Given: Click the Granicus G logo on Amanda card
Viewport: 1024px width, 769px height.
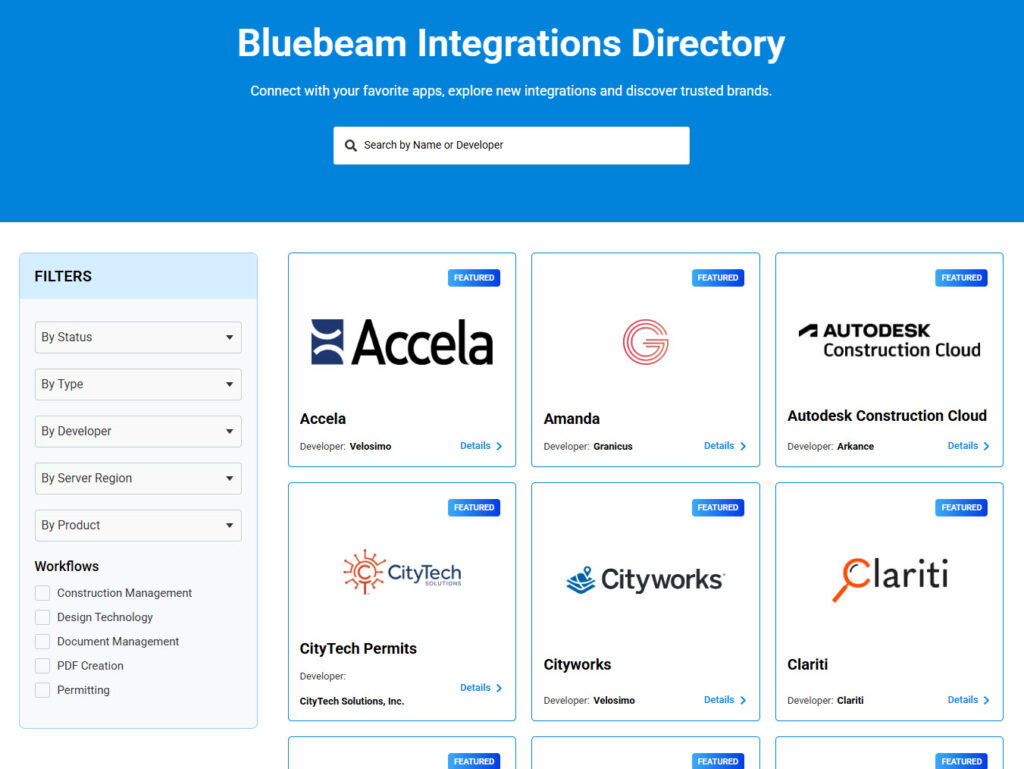Looking at the screenshot, I should [645, 342].
